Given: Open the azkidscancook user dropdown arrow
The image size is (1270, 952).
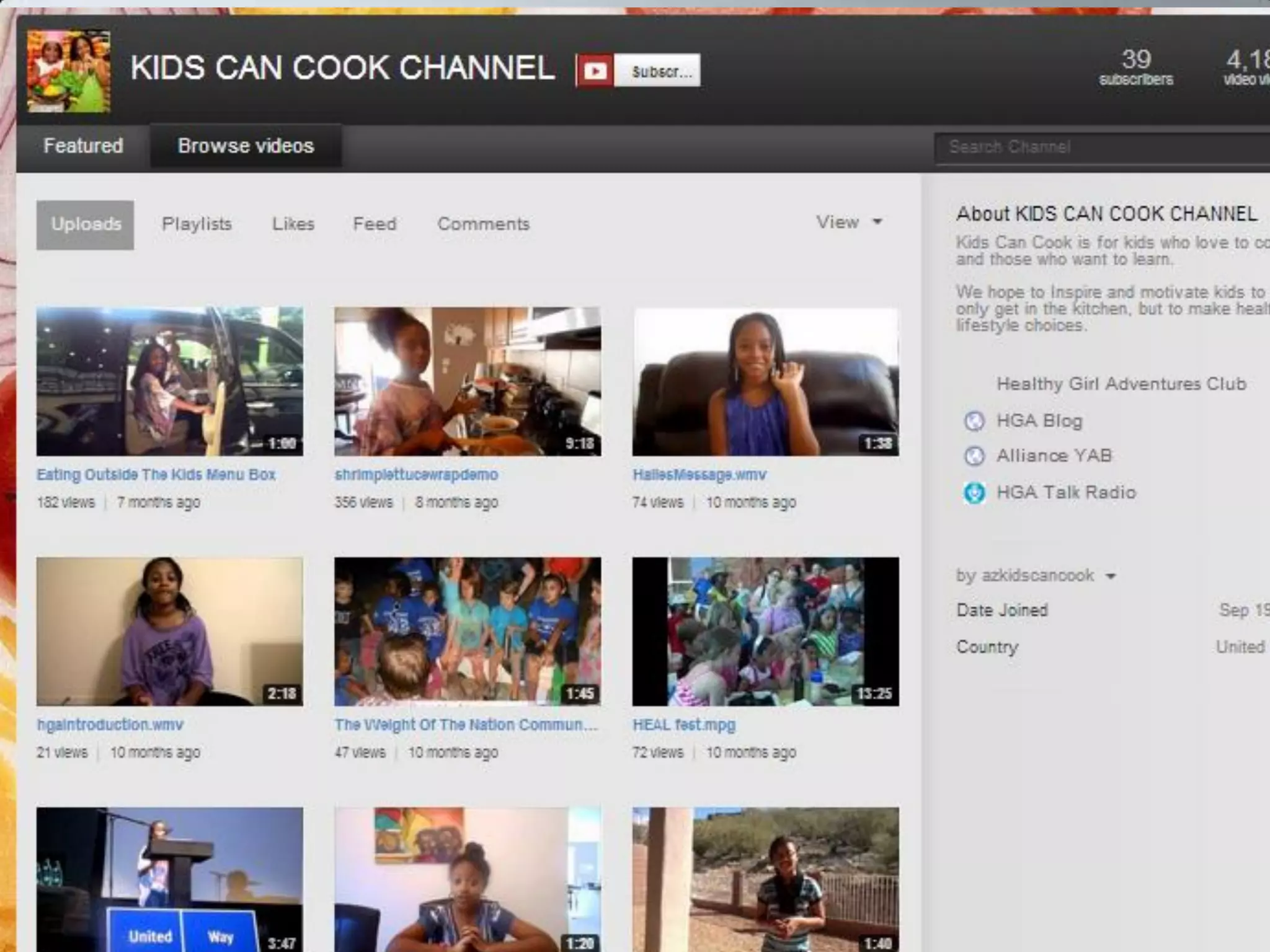Looking at the screenshot, I should pyautogui.click(x=1111, y=576).
